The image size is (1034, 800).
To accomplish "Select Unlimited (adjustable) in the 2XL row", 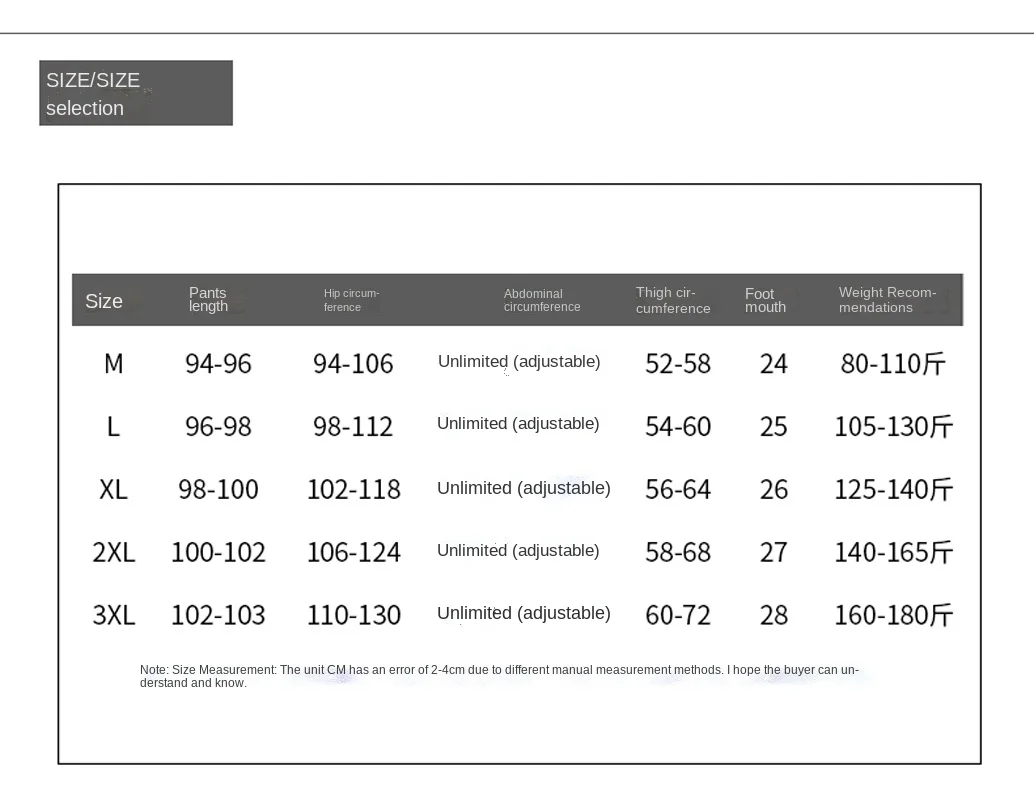I will (x=518, y=551).
